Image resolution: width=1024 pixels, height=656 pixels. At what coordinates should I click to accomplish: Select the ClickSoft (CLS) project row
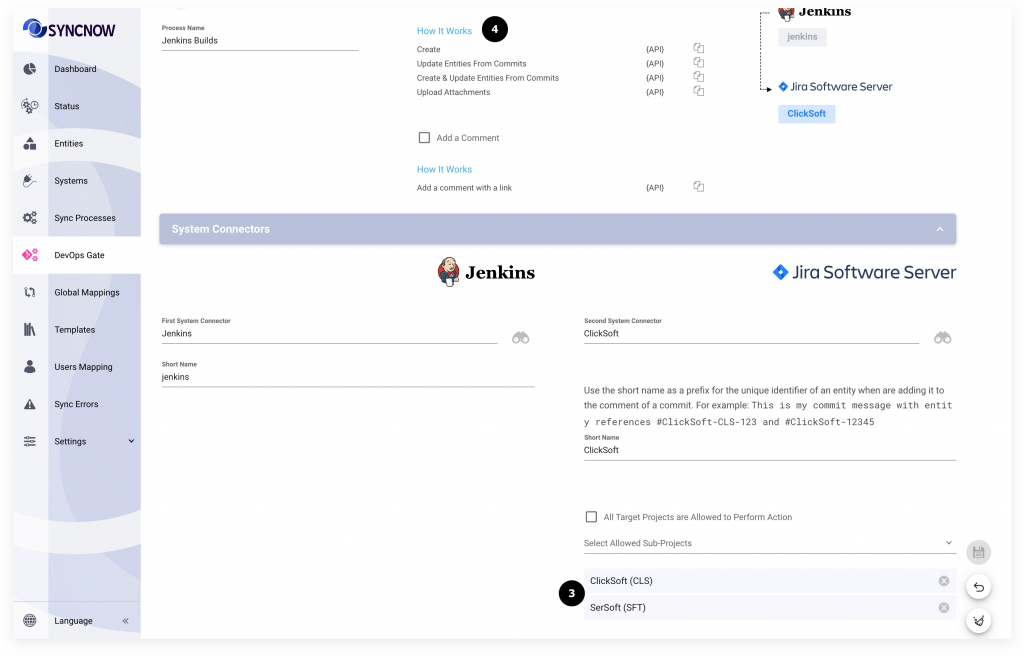769,581
